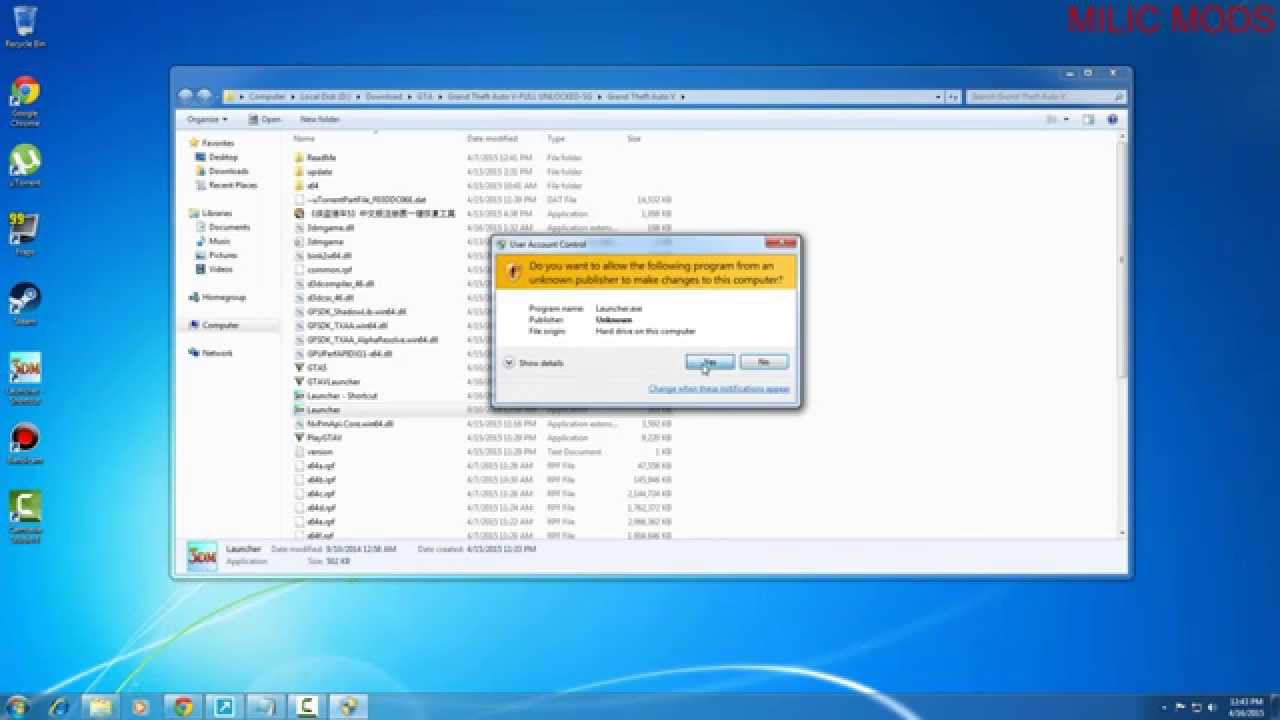Open address bar history dropdown
The image size is (1280, 720).
[939, 97]
